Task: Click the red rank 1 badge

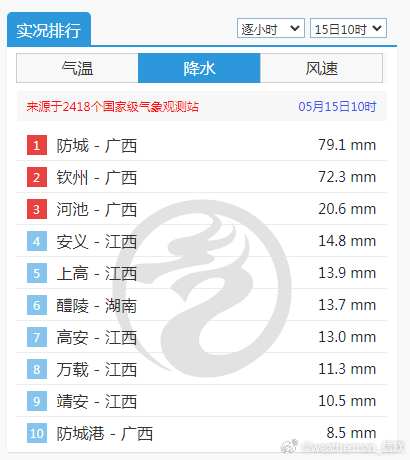Action: tap(37, 145)
